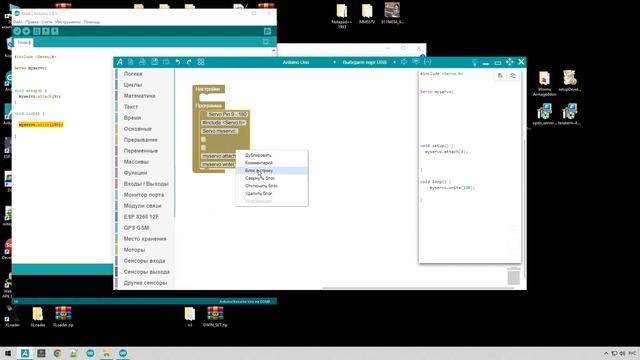Open the 'Переменные' block category
The height and width of the screenshot is (360, 640).
pos(144,151)
